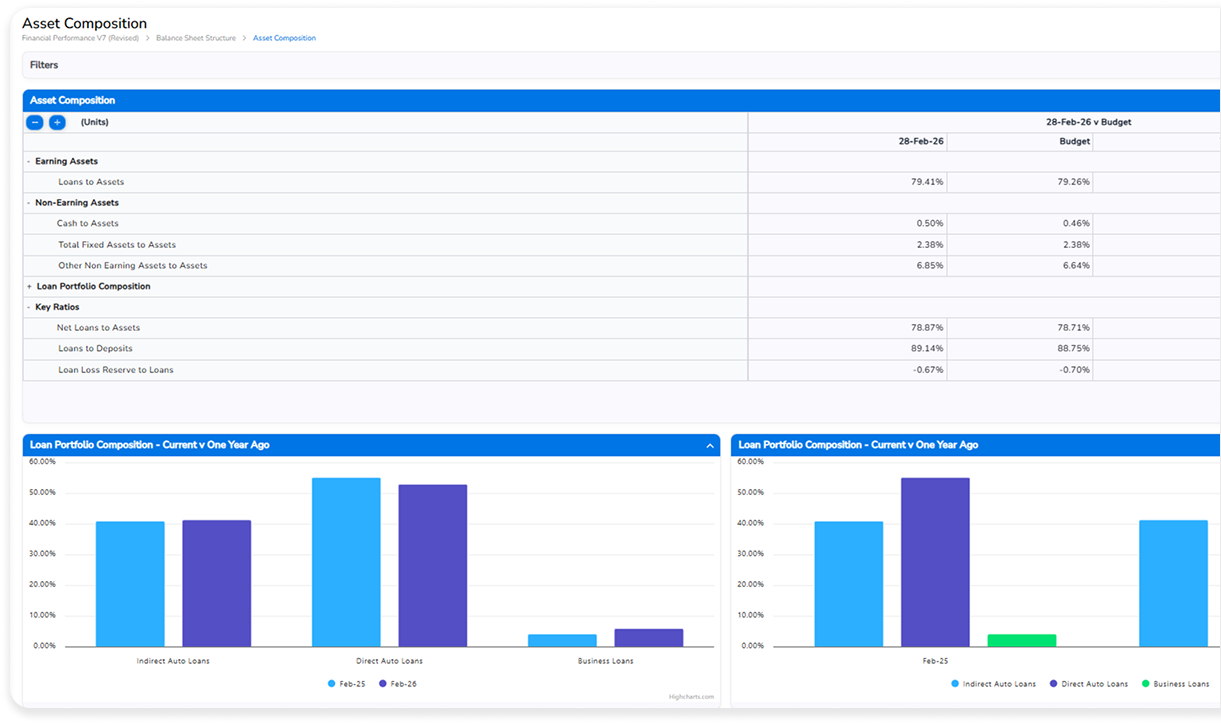Go to Balance Sheet Structure breadcrumb

pos(196,38)
